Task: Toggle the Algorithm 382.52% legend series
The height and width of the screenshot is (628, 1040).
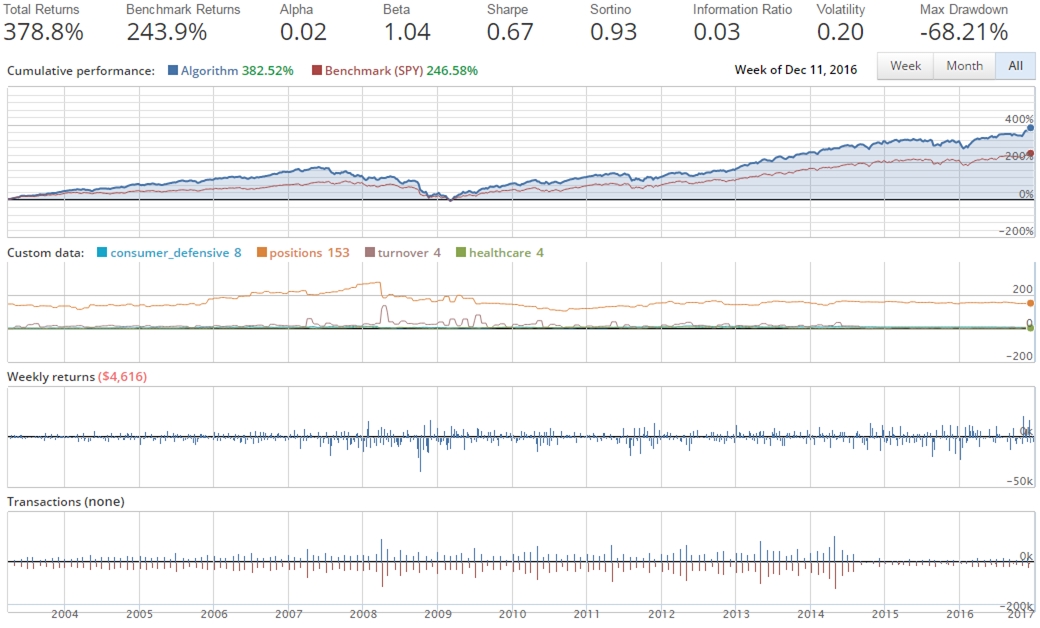Action: 230,70
